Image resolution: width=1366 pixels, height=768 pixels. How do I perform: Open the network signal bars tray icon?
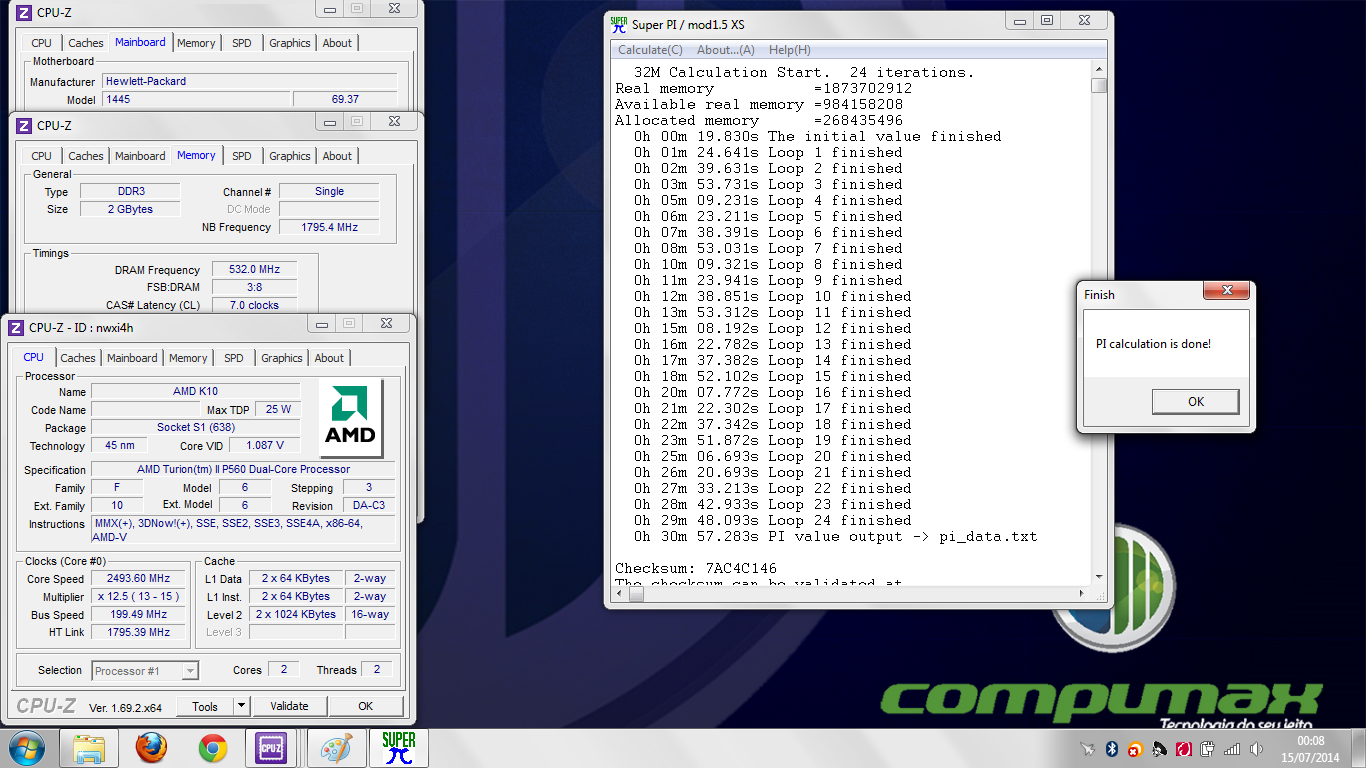coord(1231,749)
